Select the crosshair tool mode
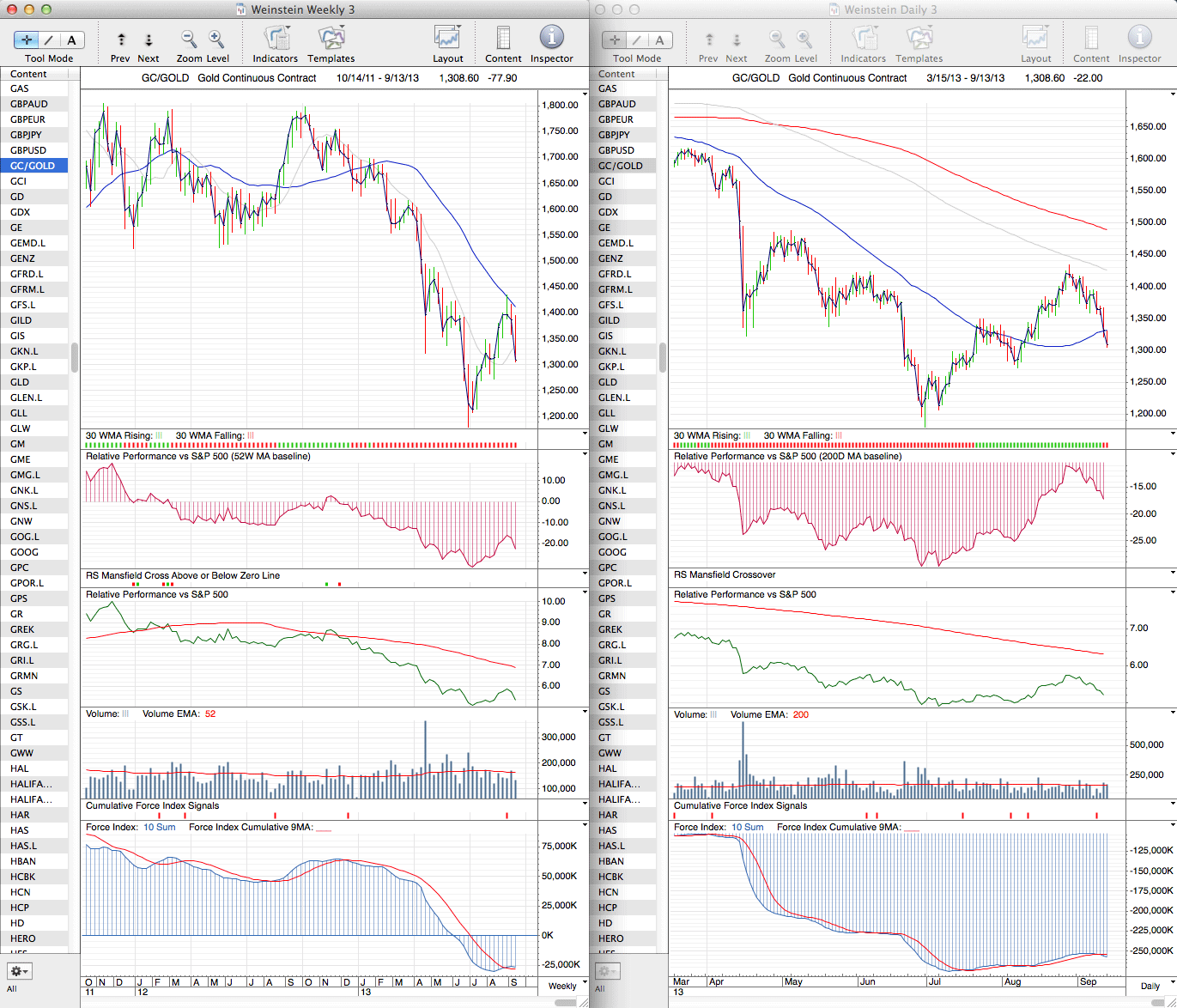 pos(27,39)
